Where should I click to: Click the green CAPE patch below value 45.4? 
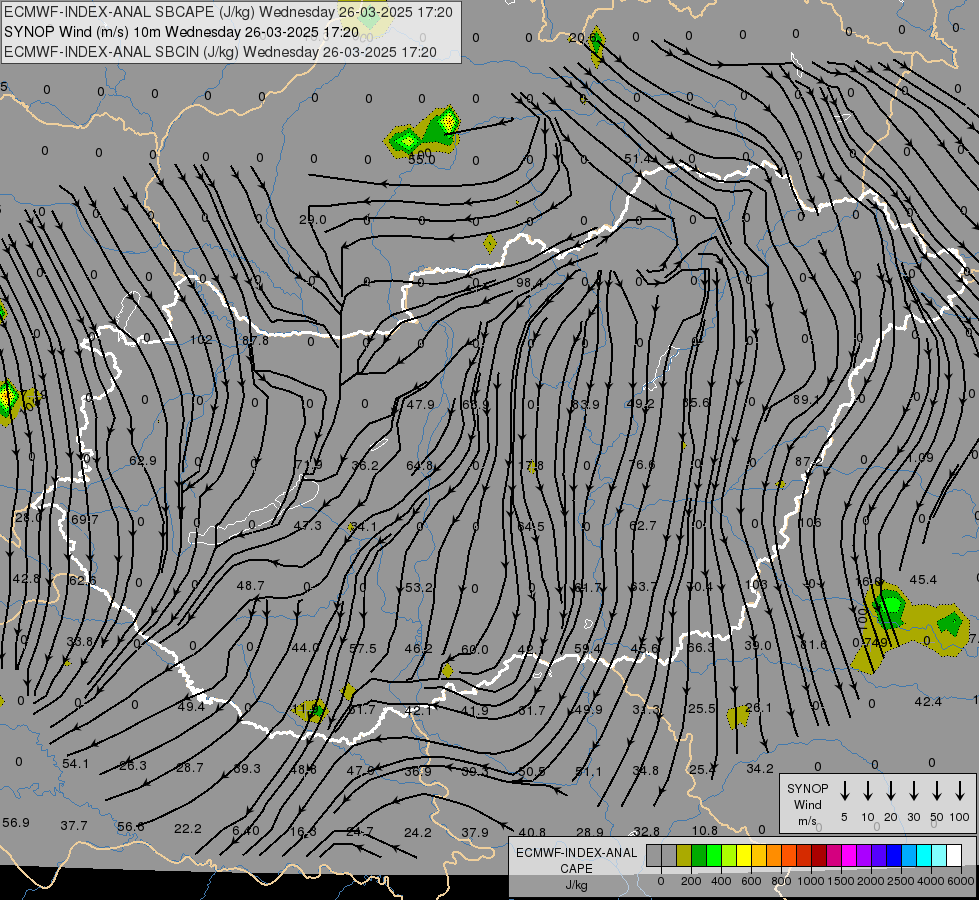889,609
